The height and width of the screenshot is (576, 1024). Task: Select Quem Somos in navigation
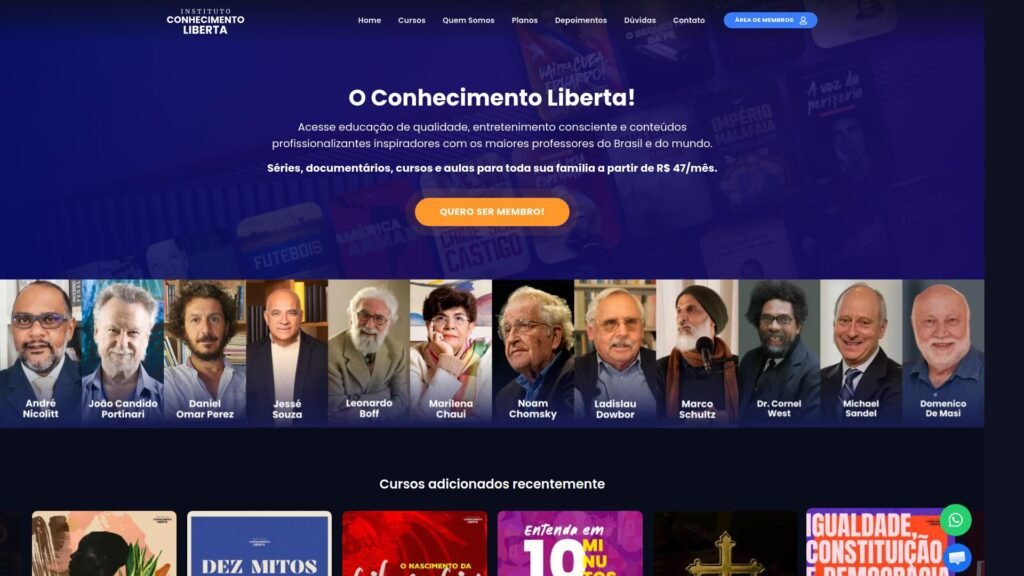pos(468,20)
